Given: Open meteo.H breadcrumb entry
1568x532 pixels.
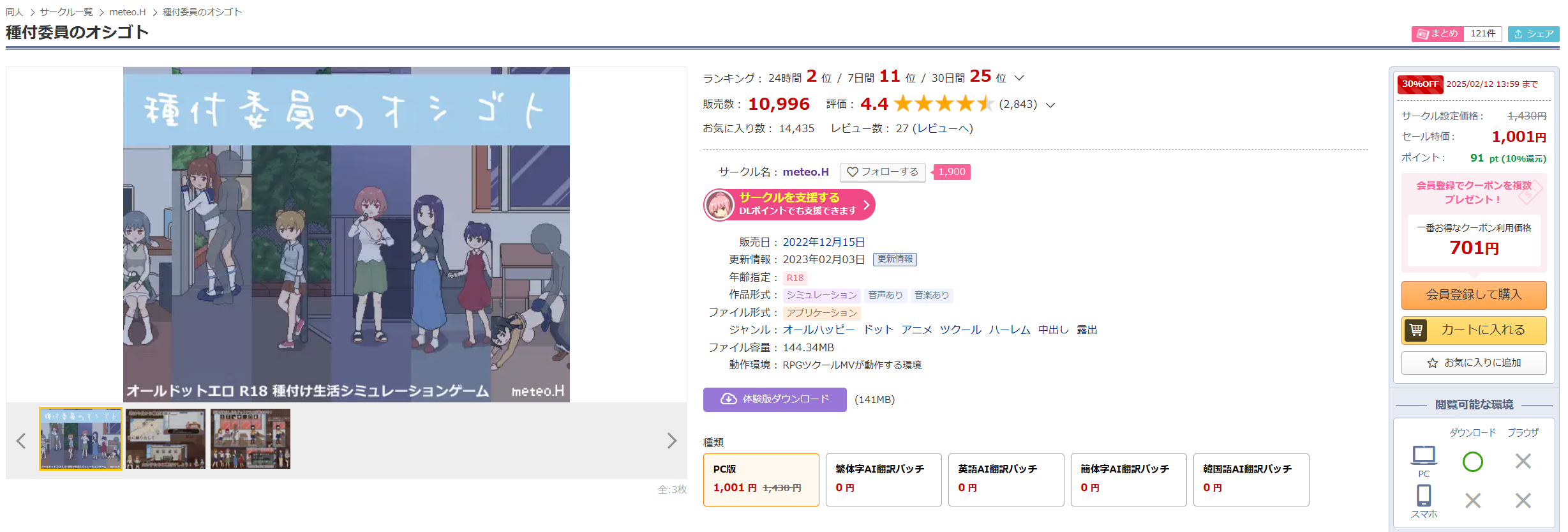Looking at the screenshot, I should pos(128,12).
